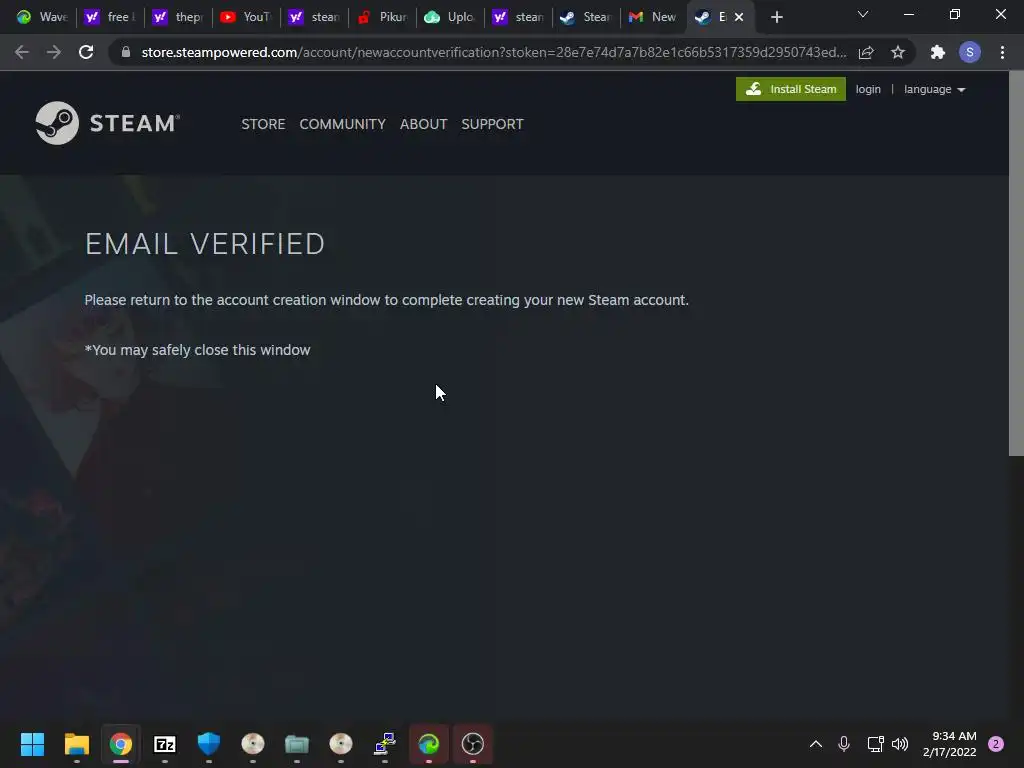The height and width of the screenshot is (768, 1024).
Task: Click the share page icon
Action: pyautogui.click(x=866, y=52)
